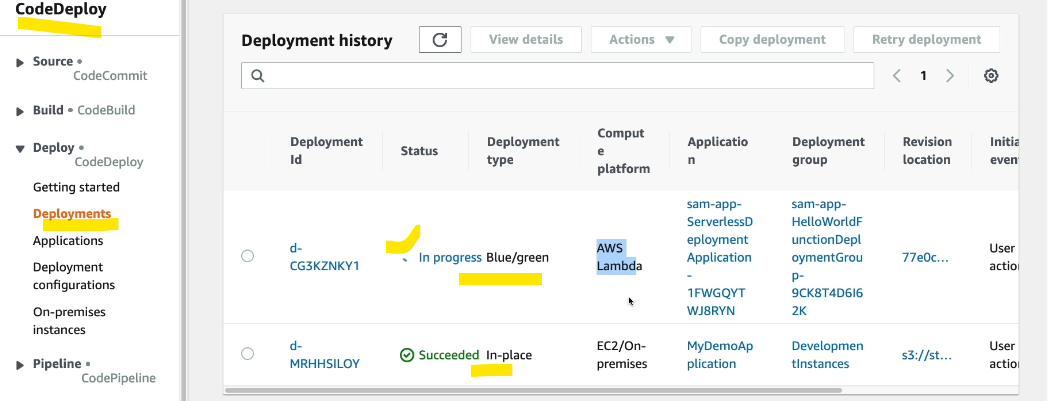The width and height of the screenshot is (1058, 401).
Task: Expand the Source CodeCommit section
Action: coord(20,63)
